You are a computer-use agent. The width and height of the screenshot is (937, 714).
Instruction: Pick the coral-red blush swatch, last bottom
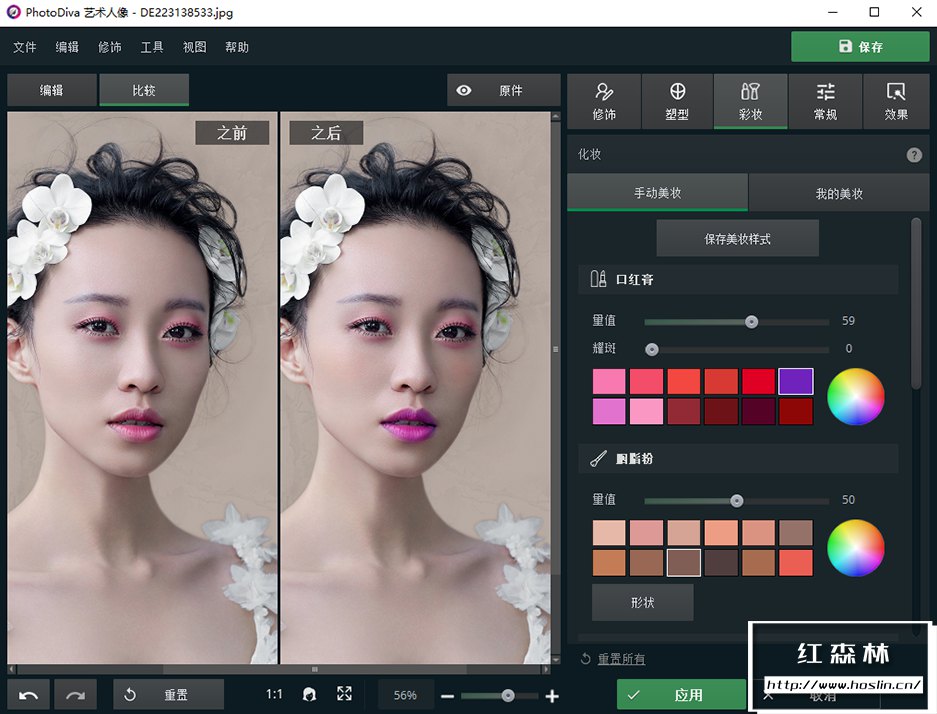coord(795,563)
